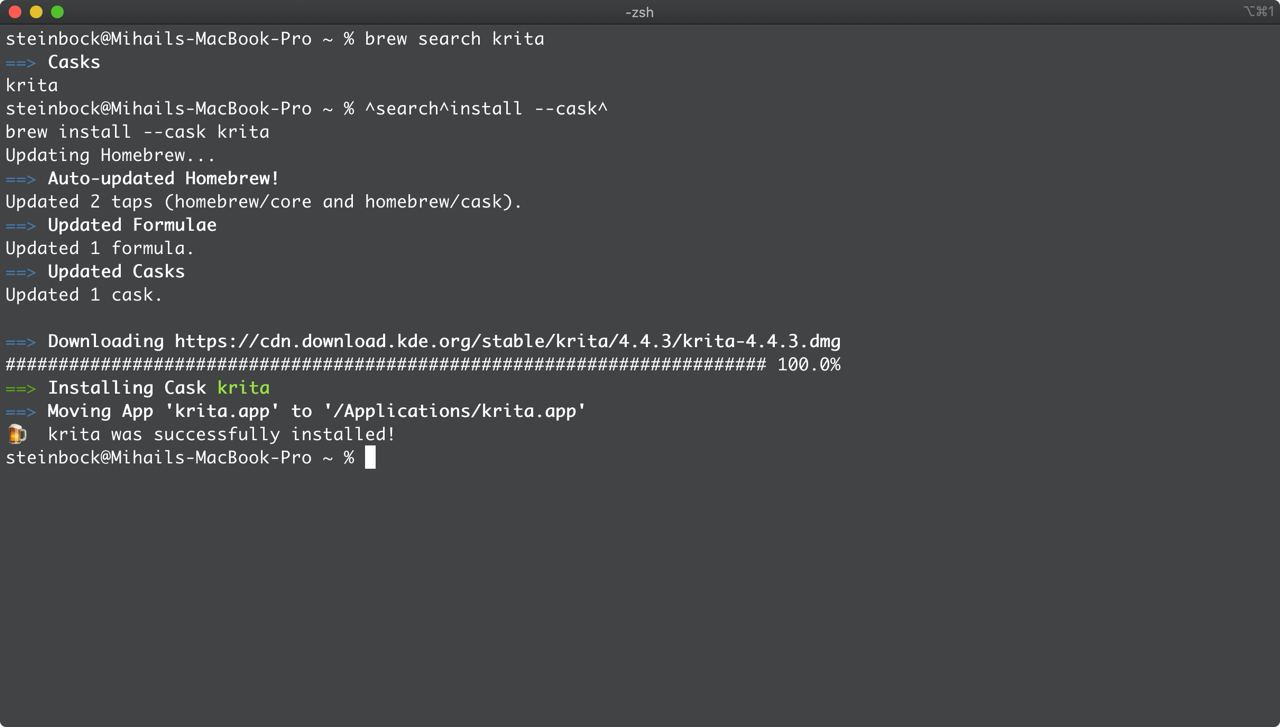Click the green 'krita' cask name
The width and height of the screenshot is (1280, 727).
click(x=243, y=388)
